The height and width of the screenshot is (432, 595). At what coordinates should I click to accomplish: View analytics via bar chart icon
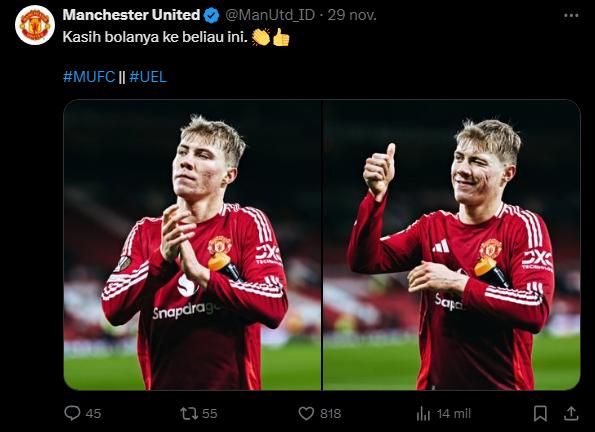[x=423, y=413]
